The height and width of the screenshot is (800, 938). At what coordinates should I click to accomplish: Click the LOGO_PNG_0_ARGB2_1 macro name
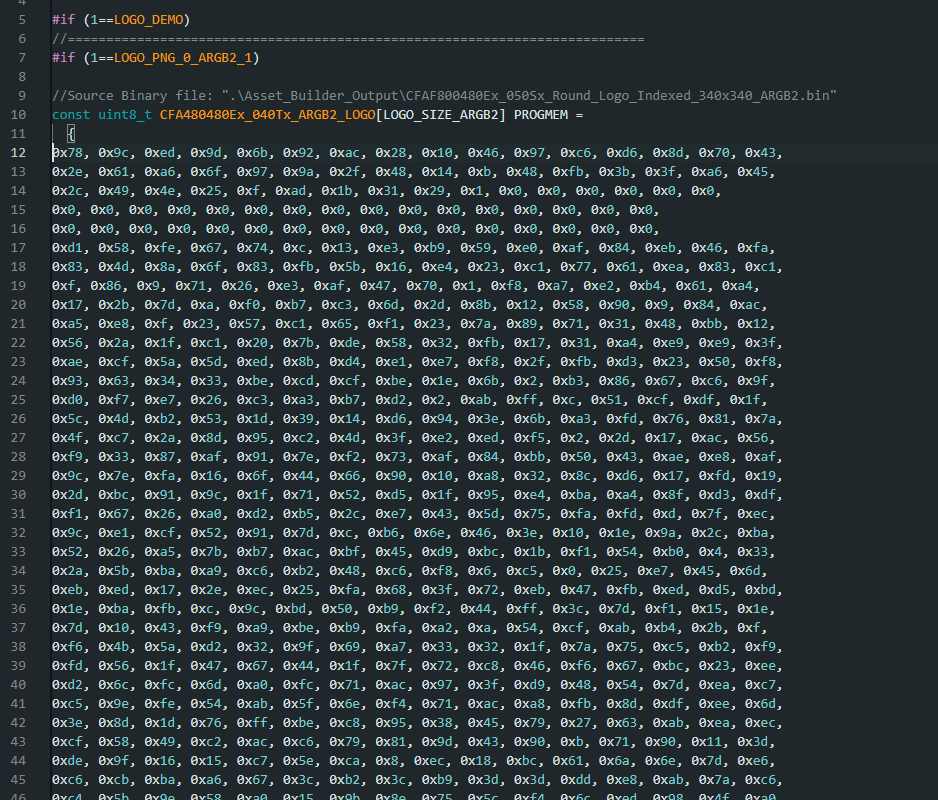(x=183, y=58)
